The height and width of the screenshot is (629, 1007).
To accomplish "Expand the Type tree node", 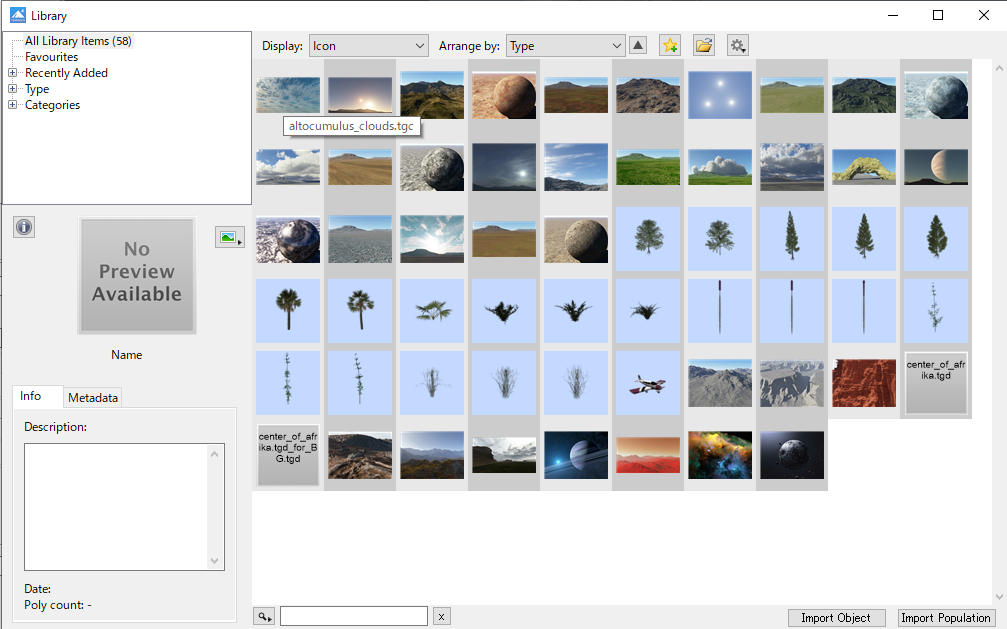I will pyautogui.click(x=12, y=89).
